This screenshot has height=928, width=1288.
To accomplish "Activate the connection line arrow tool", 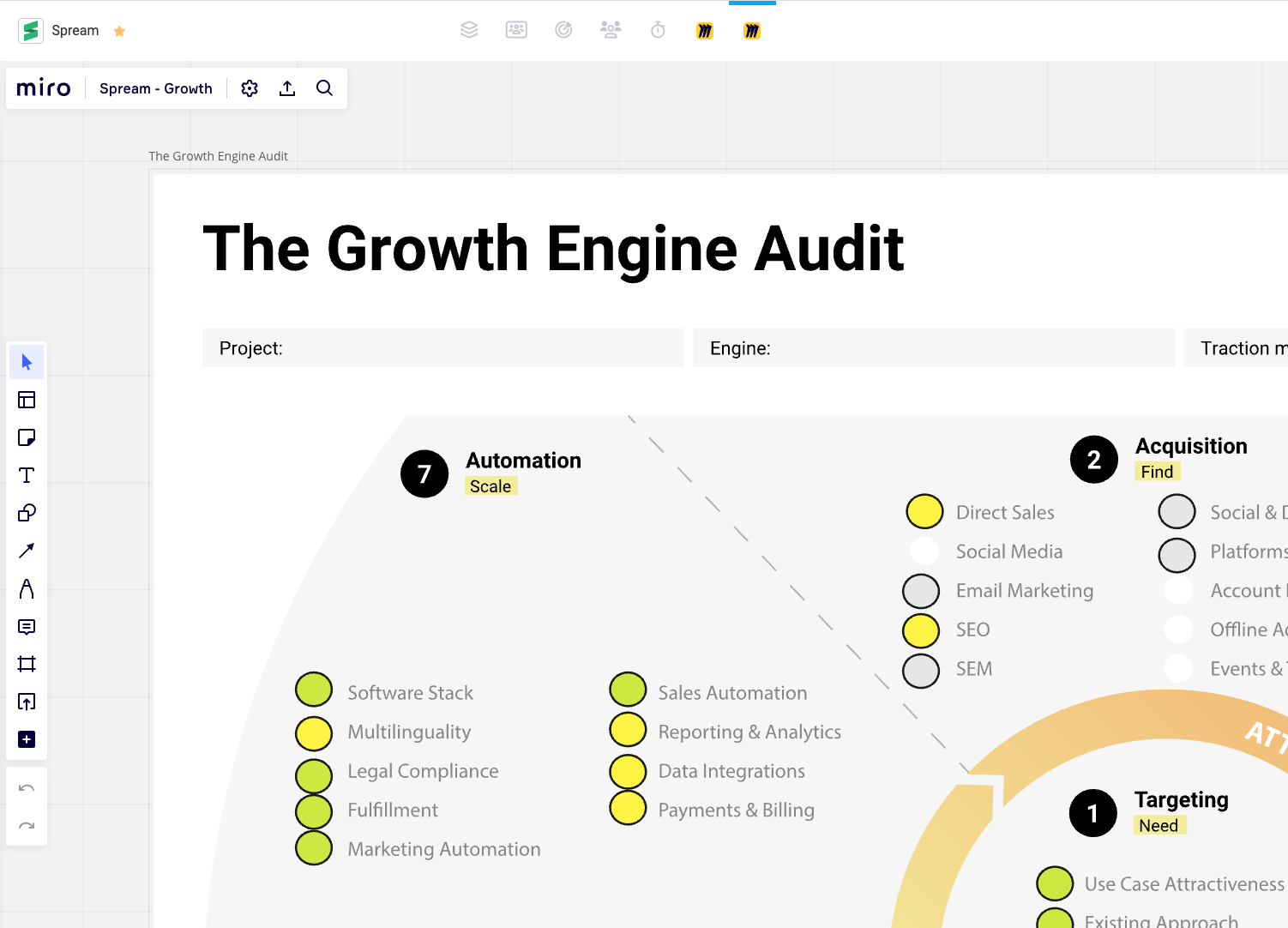I will [27, 551].
